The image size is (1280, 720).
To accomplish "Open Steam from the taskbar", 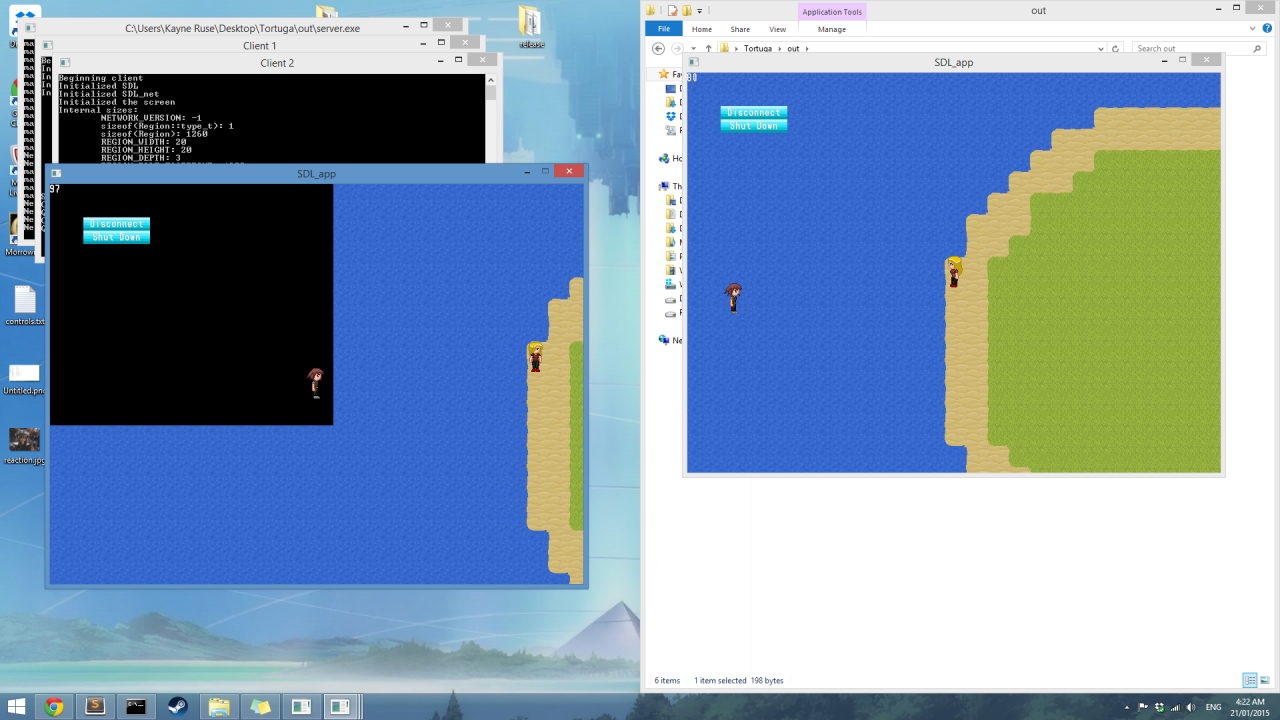I will [x=177, y=707].
